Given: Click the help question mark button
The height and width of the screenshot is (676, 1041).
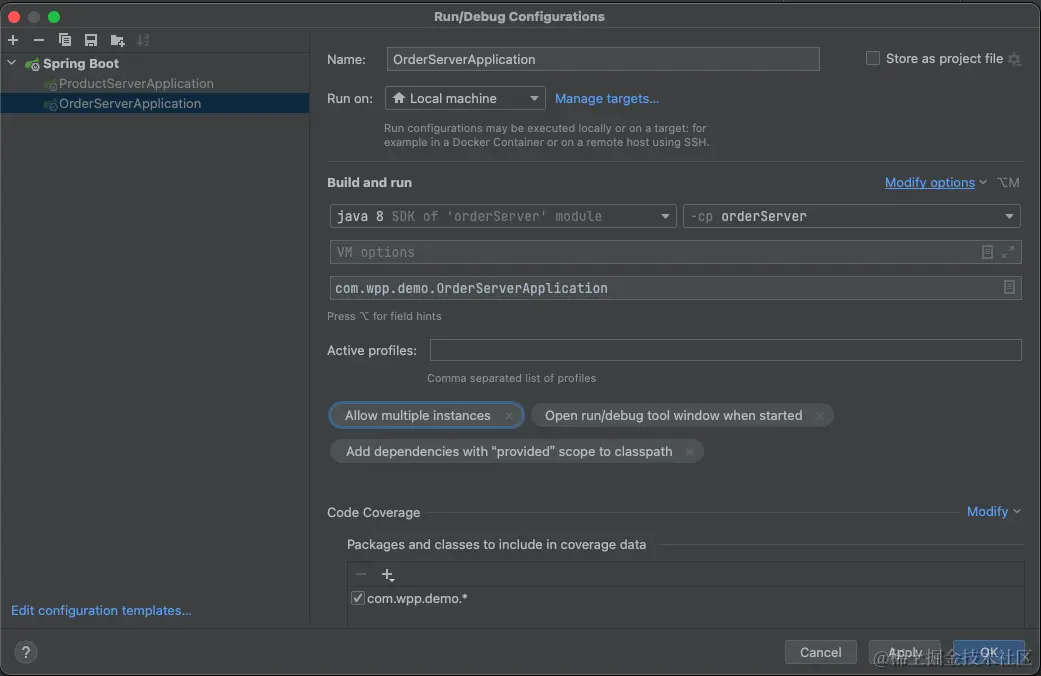Looking at the screenshot, I should (26, 652).
